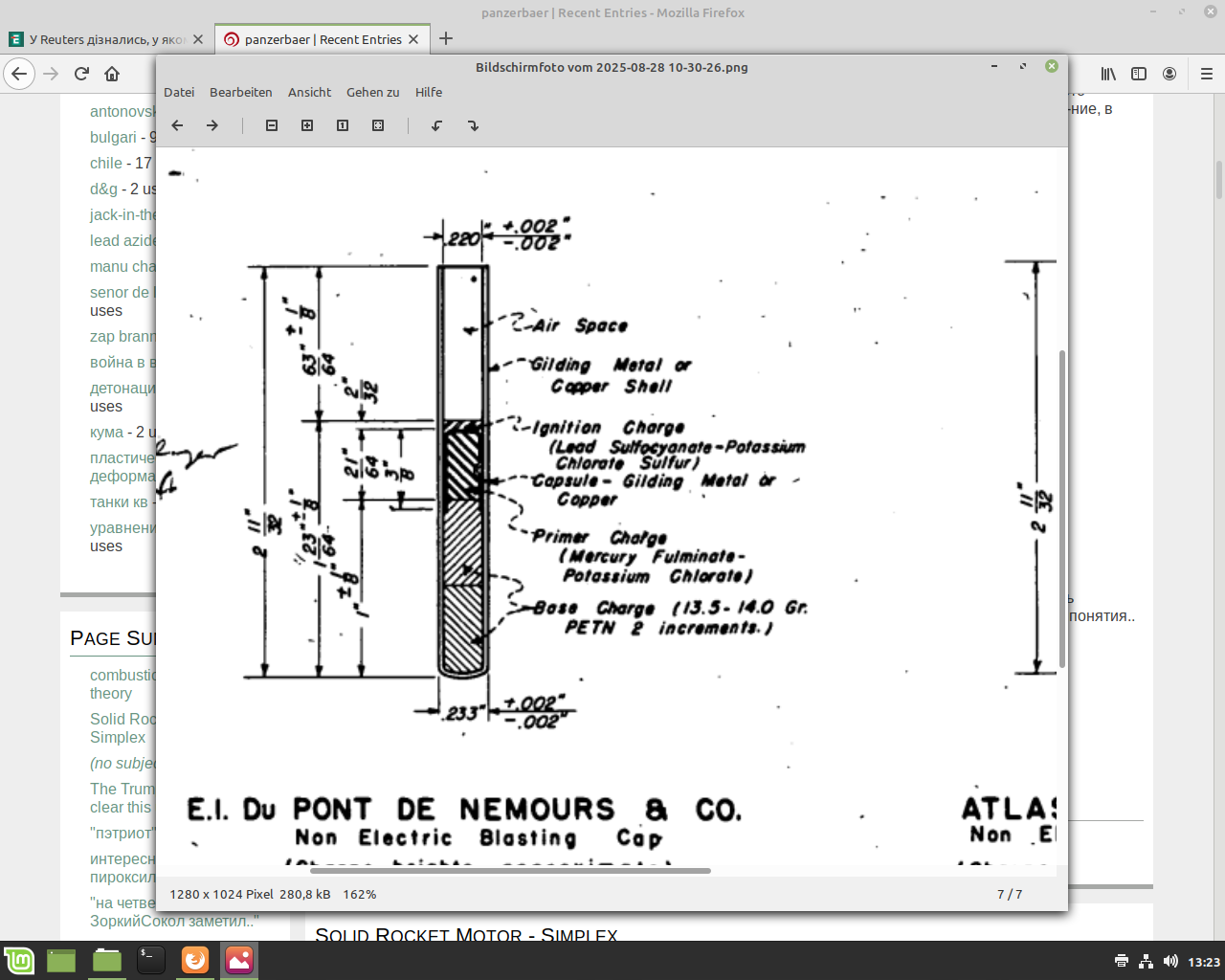Screen dimensions: 1225x980
Task: Open the Linux Mint start menu
Action: coord(19,960)
